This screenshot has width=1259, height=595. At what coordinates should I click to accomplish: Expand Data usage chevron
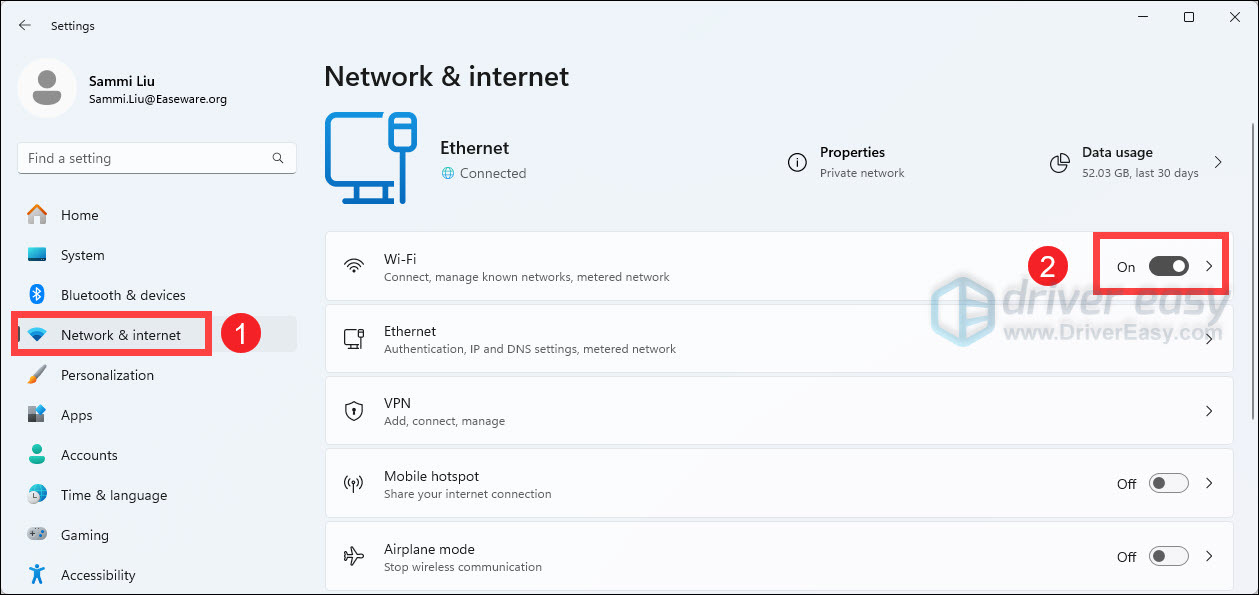pyautogui.click(x=1218, y=162)
